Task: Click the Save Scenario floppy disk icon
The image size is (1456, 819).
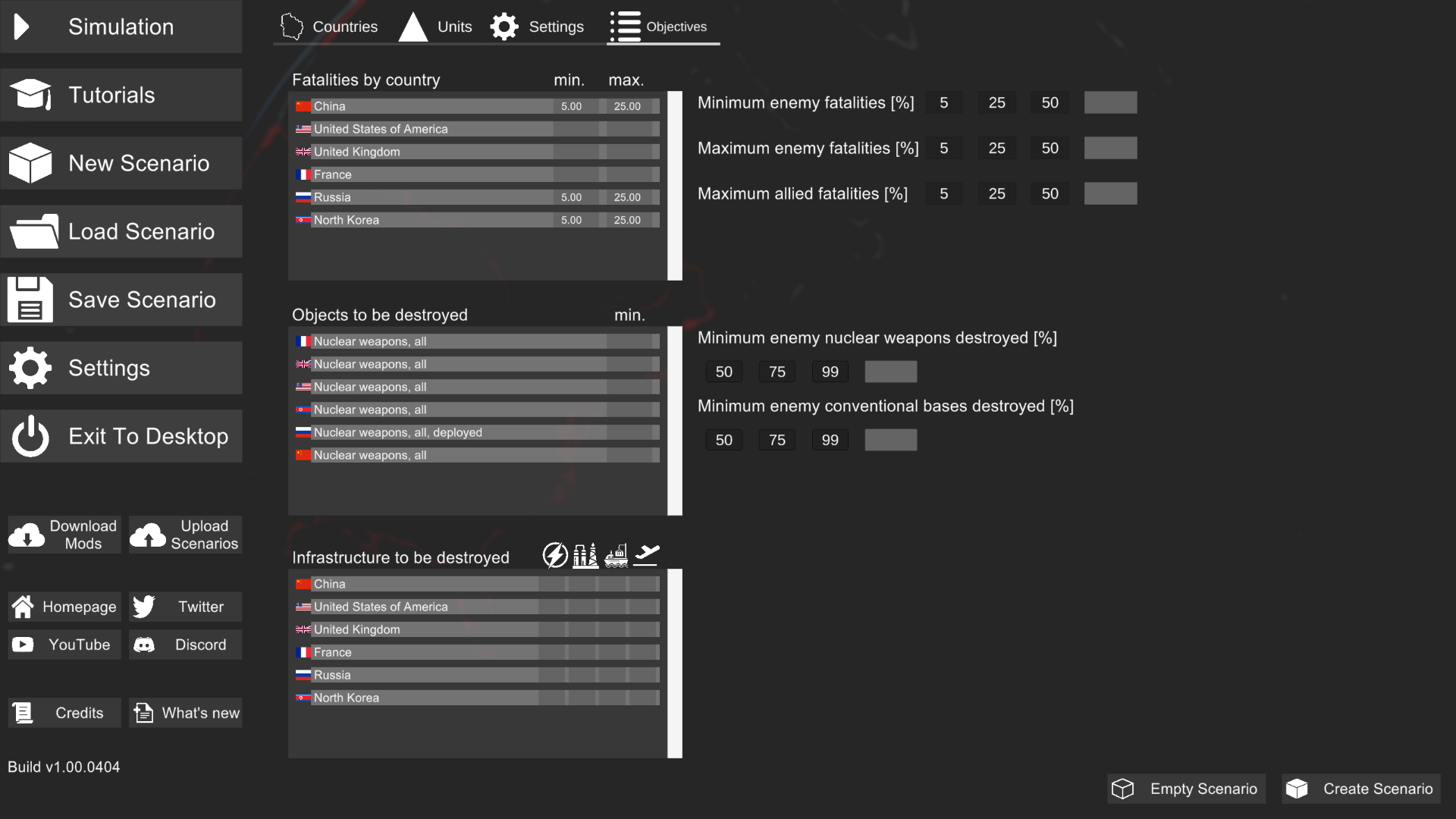Action: 30,300
